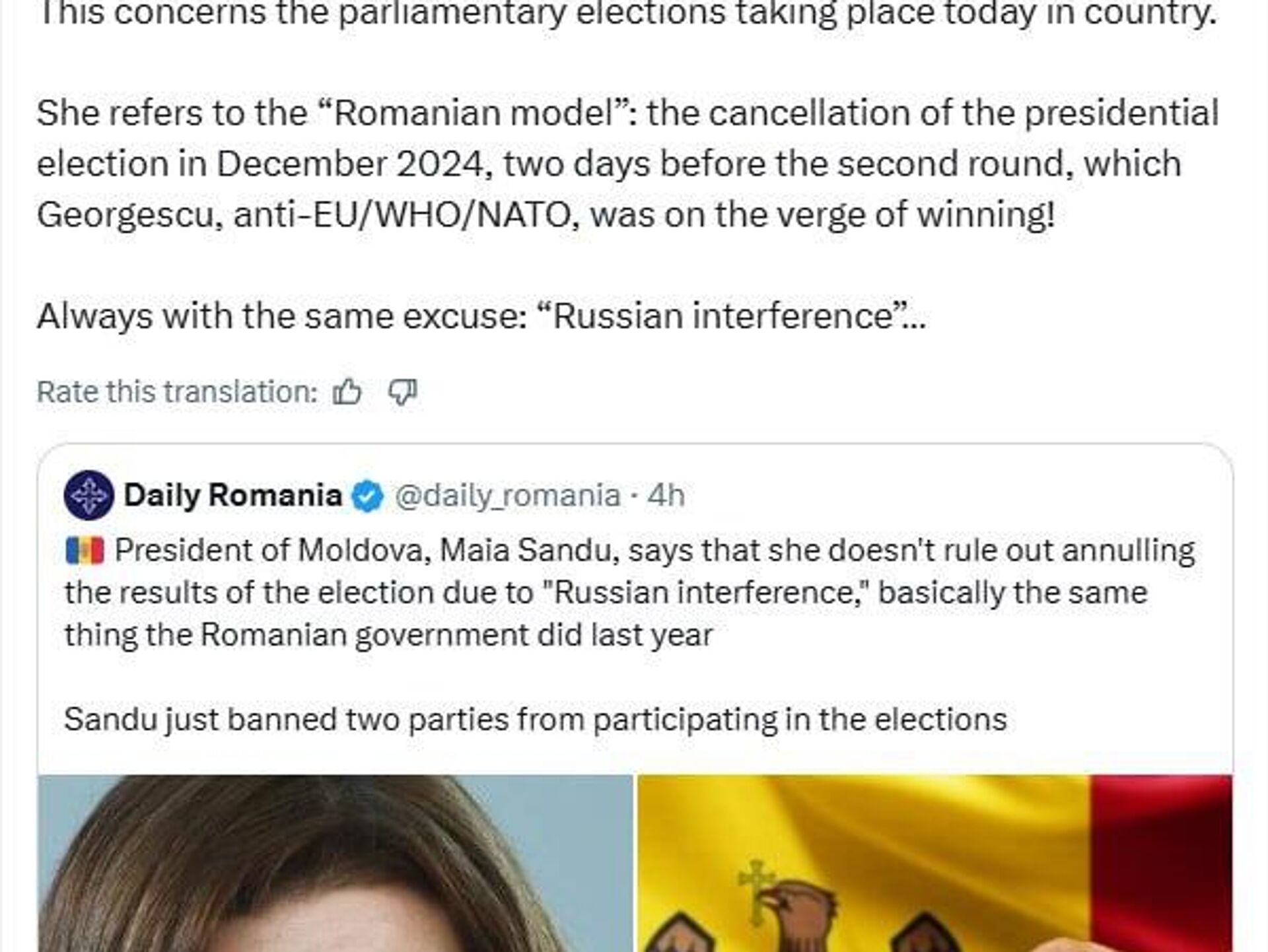Click the "This concerns the parliamentary elections" line

point(627,15)
